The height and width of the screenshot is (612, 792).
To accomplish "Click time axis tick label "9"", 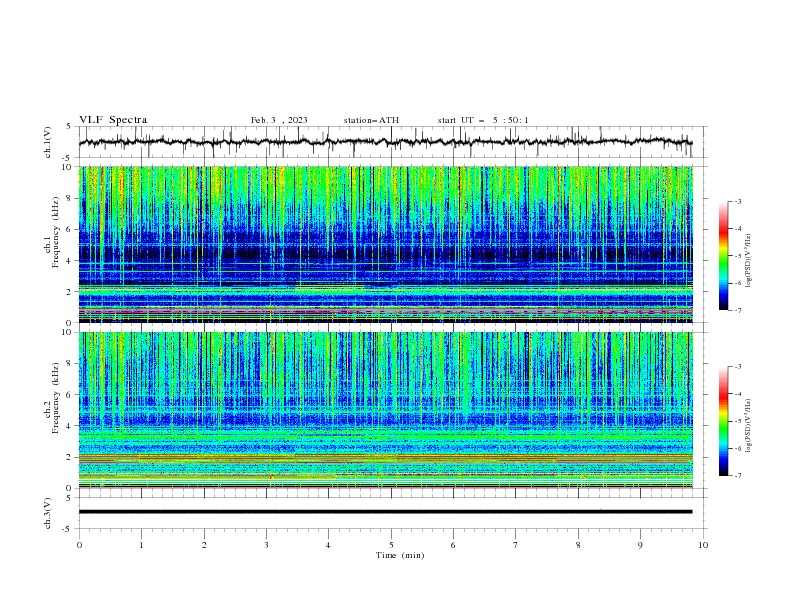I will pos(640,545).
